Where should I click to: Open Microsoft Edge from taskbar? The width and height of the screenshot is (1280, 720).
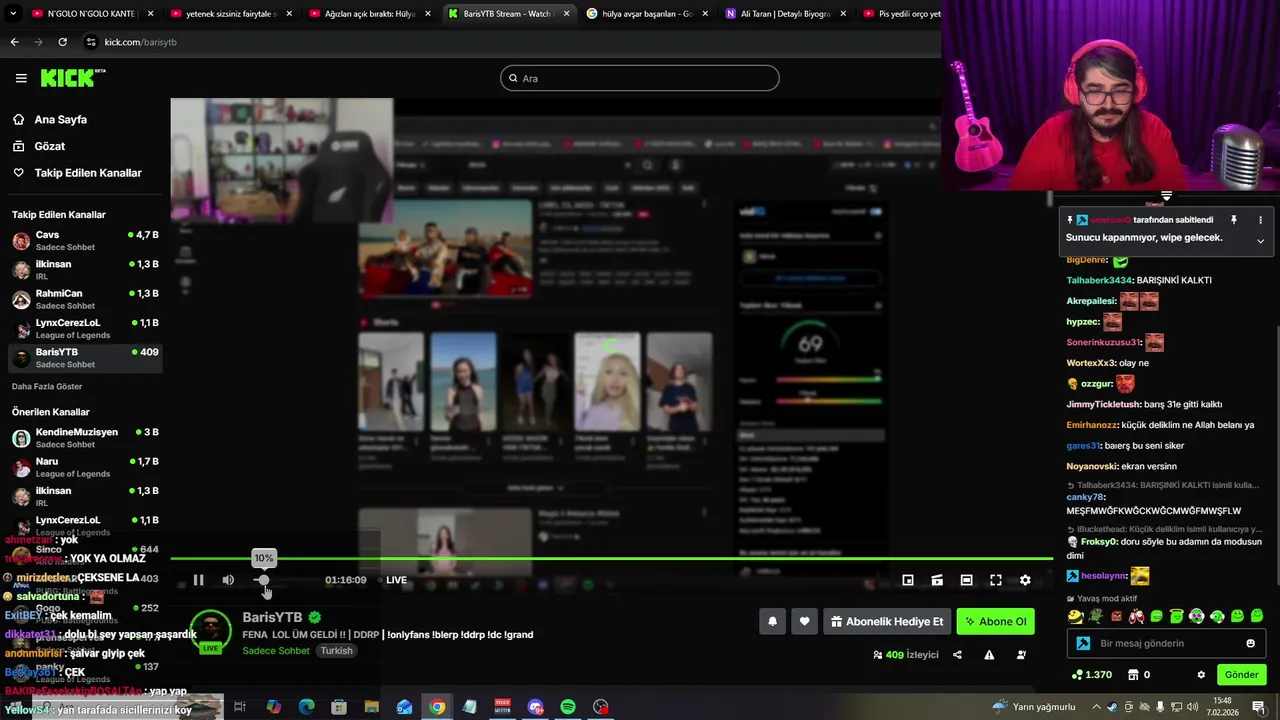point(306,707)
